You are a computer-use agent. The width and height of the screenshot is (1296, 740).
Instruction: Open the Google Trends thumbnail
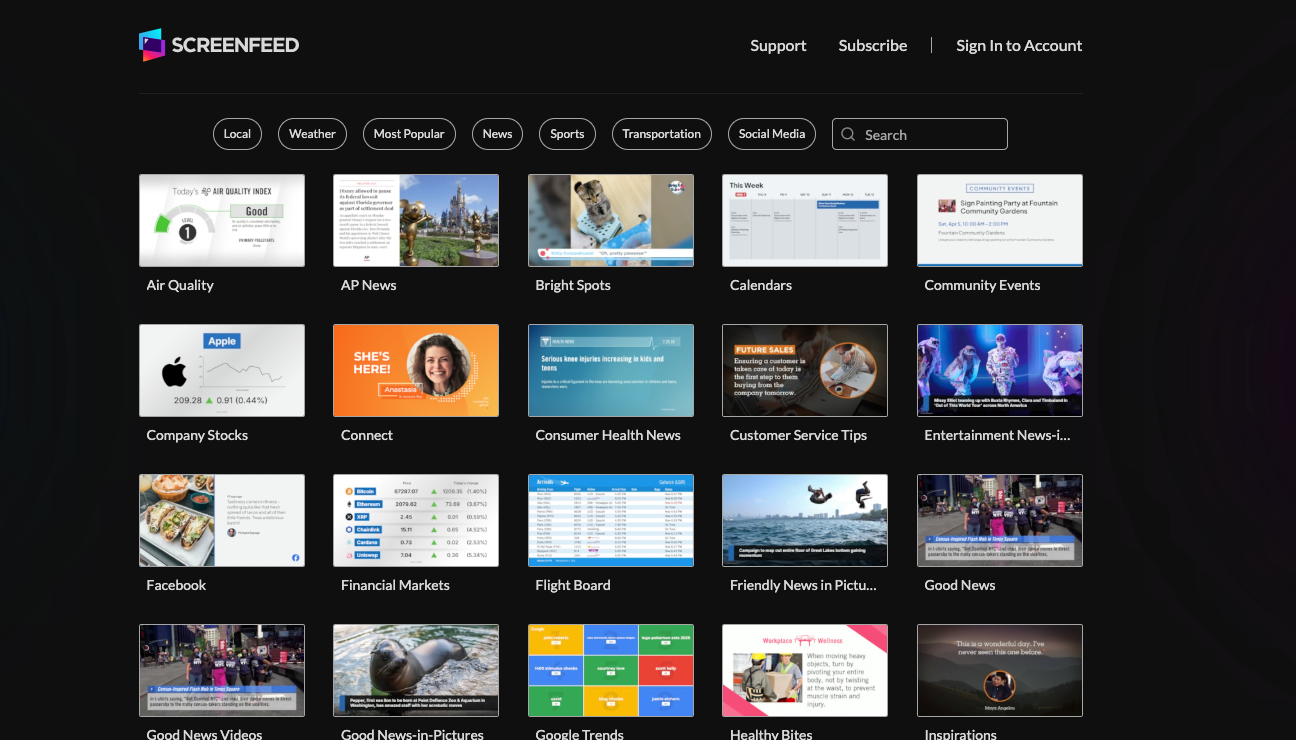coord(611,670)
